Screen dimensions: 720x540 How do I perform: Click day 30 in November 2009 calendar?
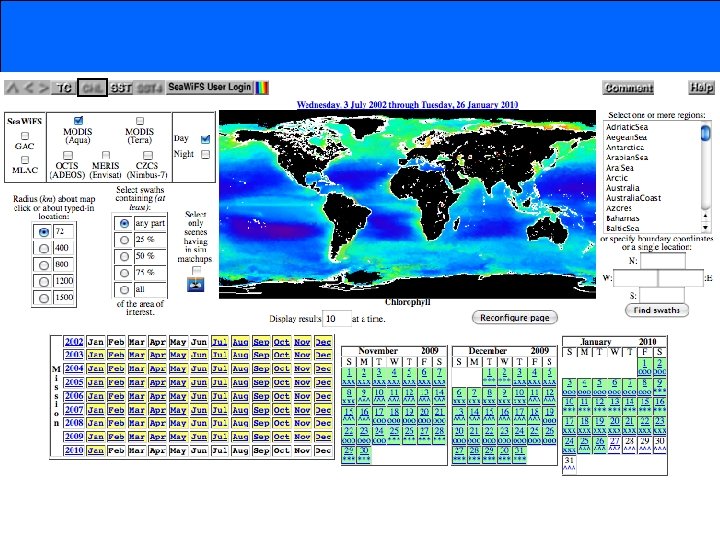click(x=364, y=455)
